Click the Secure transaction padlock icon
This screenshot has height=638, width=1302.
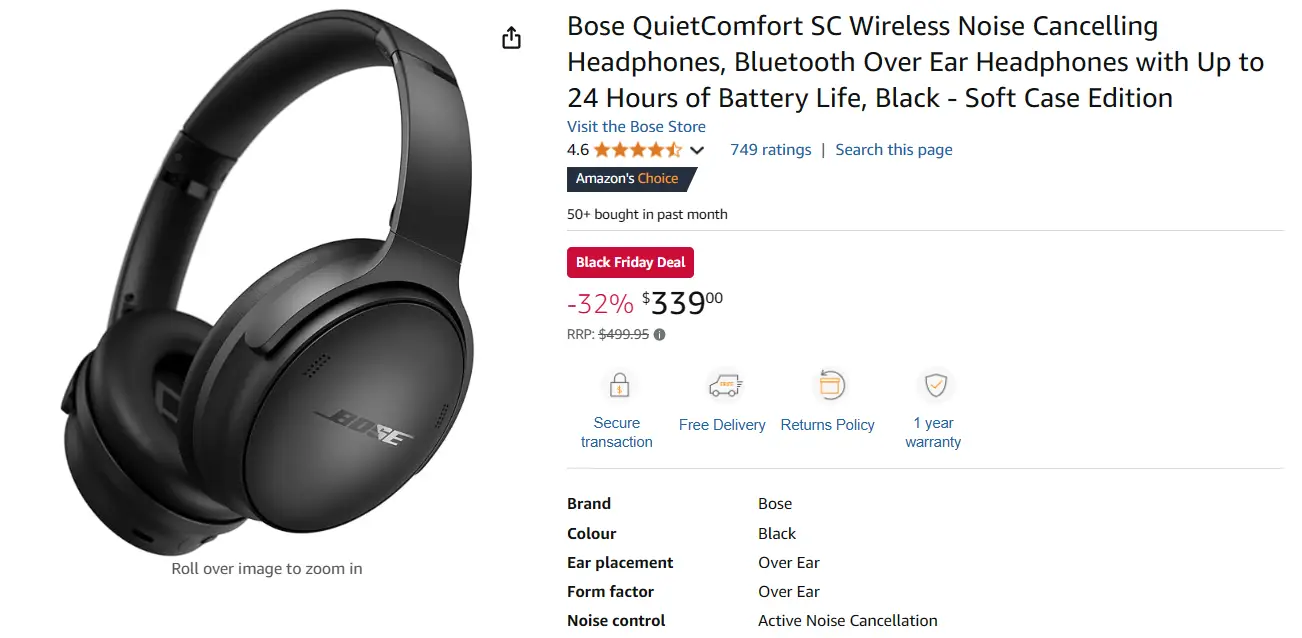coord(619,385)
